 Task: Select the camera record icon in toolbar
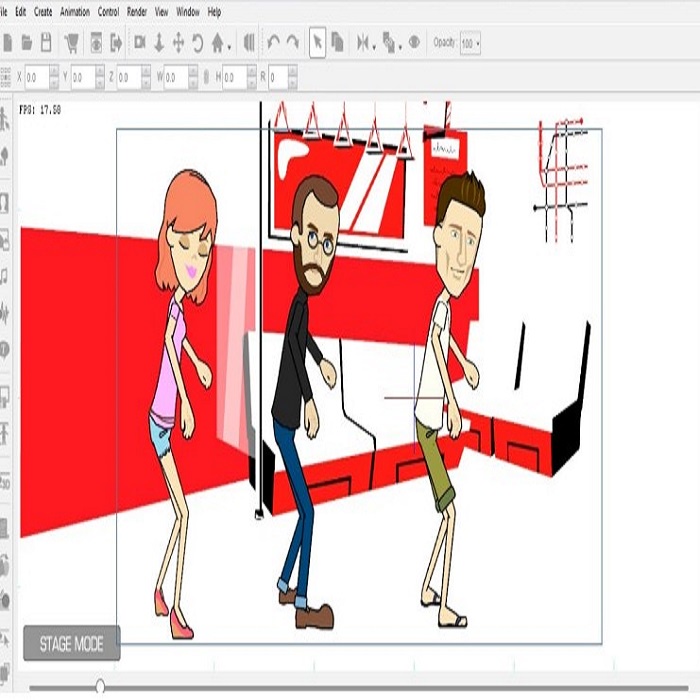click(x=139, y=43)
